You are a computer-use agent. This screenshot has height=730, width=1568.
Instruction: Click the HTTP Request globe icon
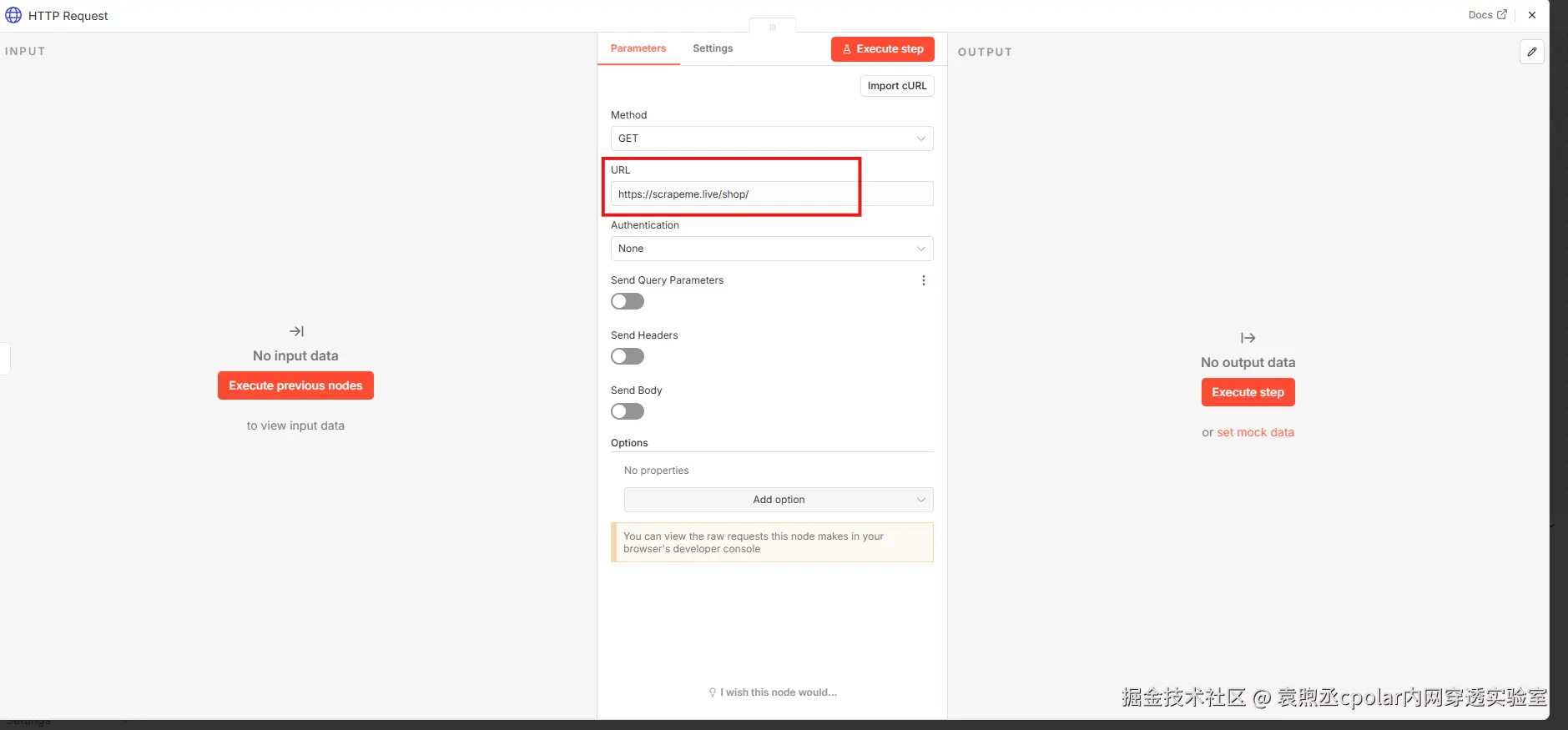(x=13, y=15)
